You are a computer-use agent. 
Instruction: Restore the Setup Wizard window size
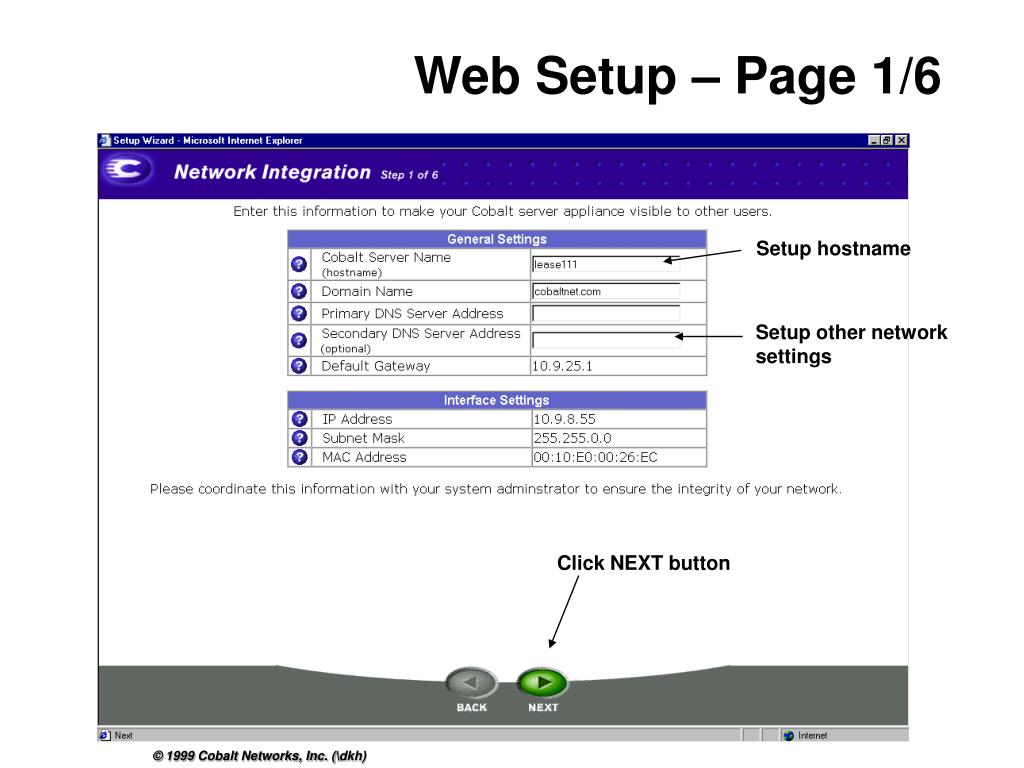pyautogui.click(x=887, y=140)
